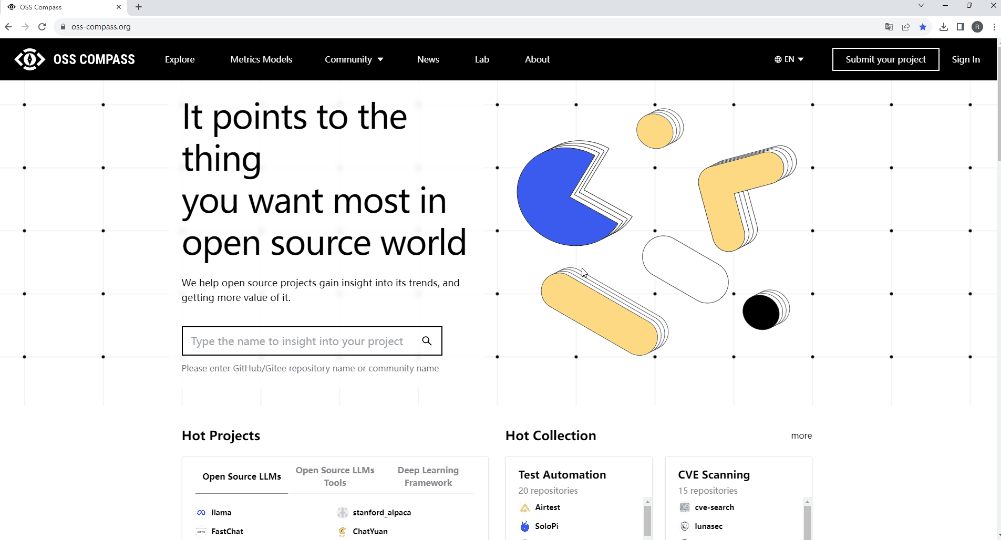Open the EN language dropdown
This screenshot has height=540, width=1001.
click(x=789, y=59)
